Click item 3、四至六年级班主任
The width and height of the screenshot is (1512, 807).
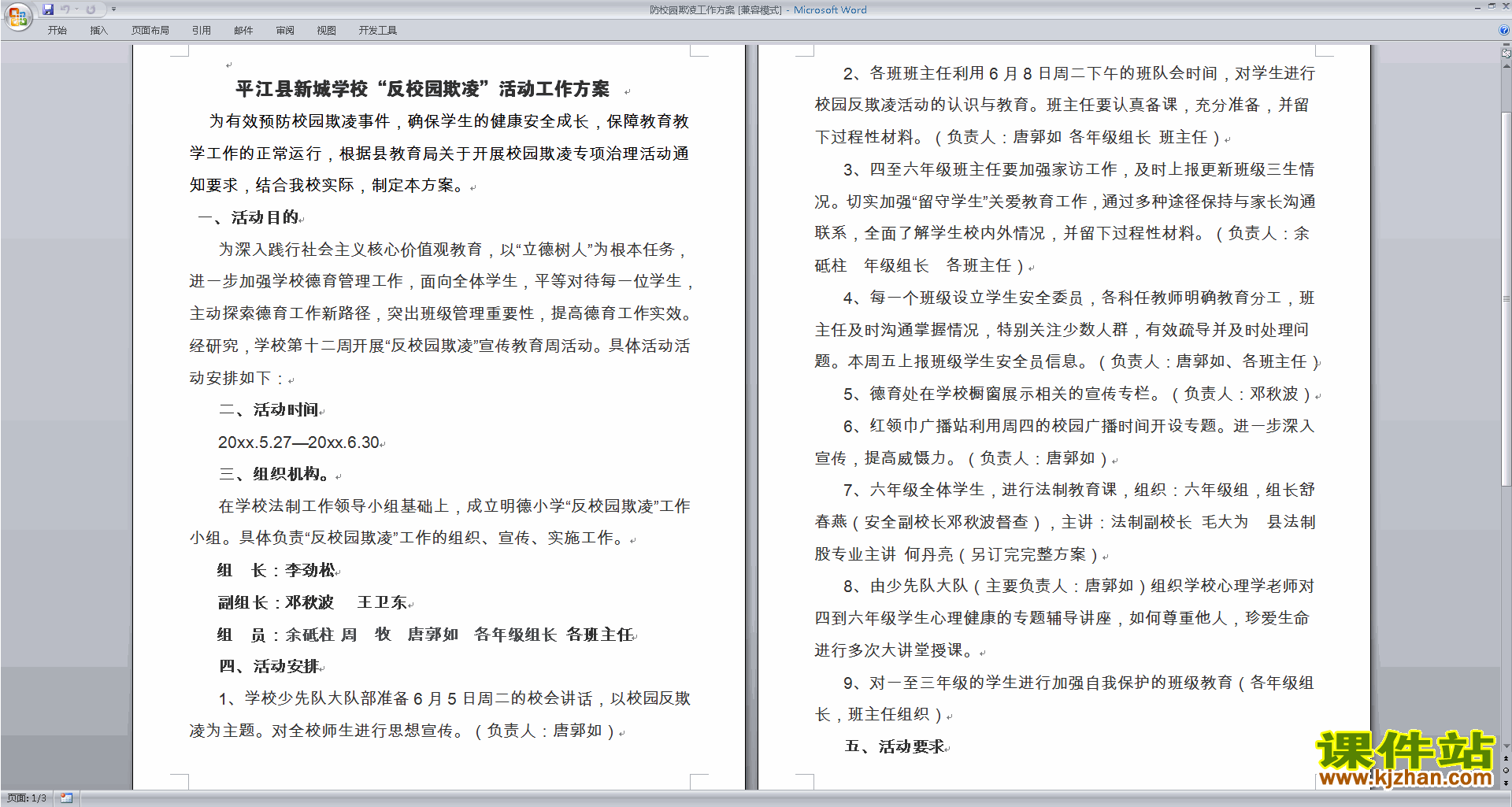pyautogui.click(x=1065, y=217)
